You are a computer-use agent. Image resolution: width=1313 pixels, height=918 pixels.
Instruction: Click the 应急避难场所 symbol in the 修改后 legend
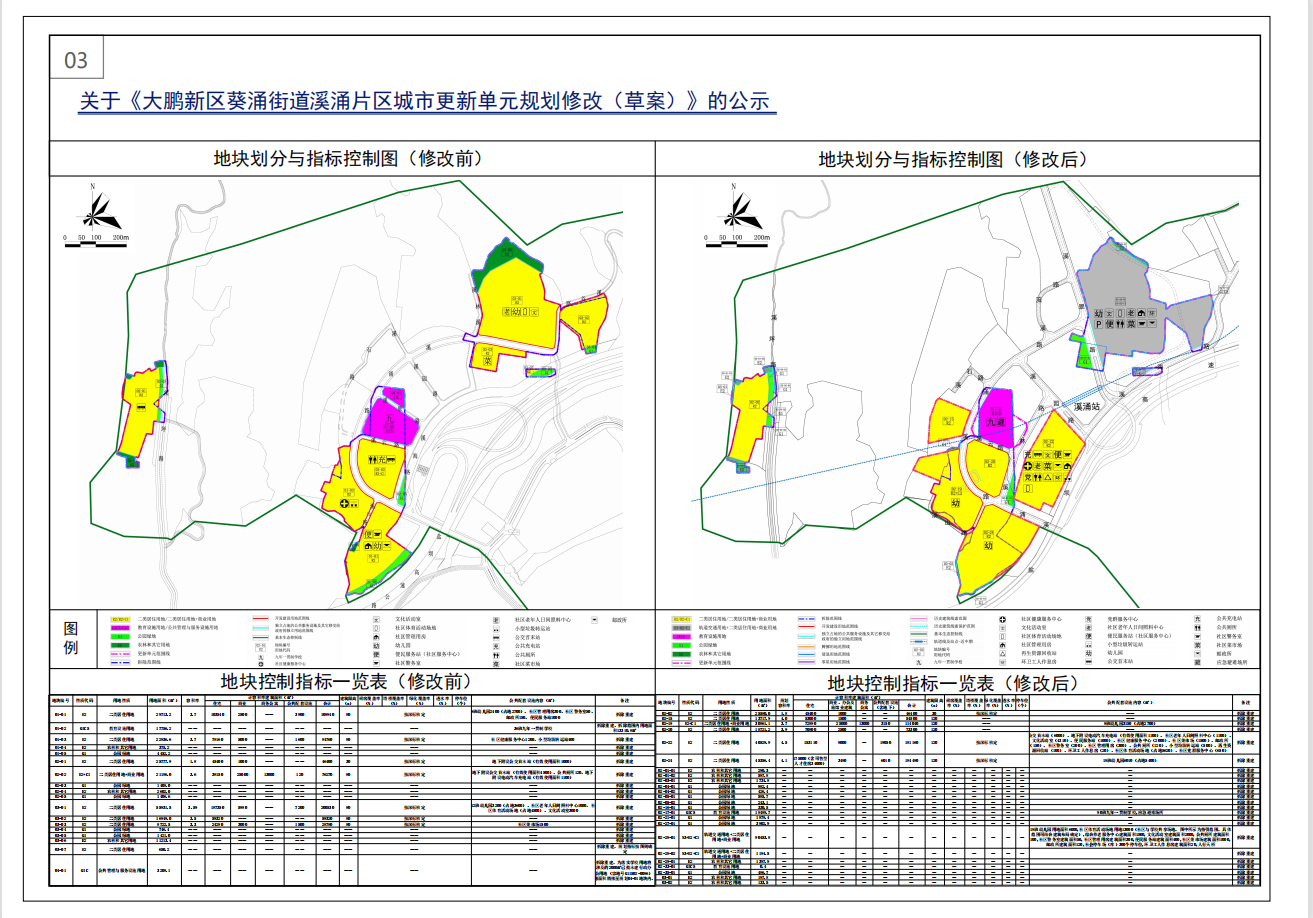[1196, 661]
